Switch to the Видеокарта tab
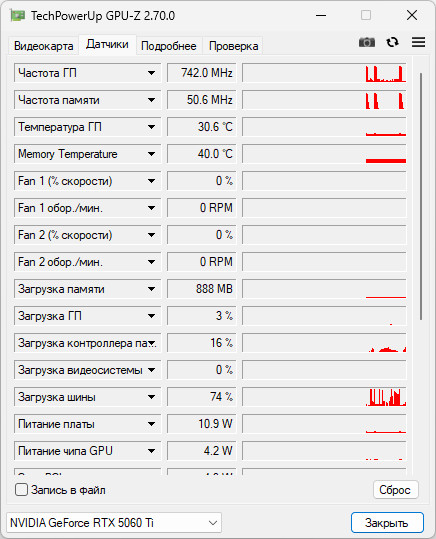Image resolution: width=436 pixels, height=539 pixels. pyautogui.click(x=44, y=46)
